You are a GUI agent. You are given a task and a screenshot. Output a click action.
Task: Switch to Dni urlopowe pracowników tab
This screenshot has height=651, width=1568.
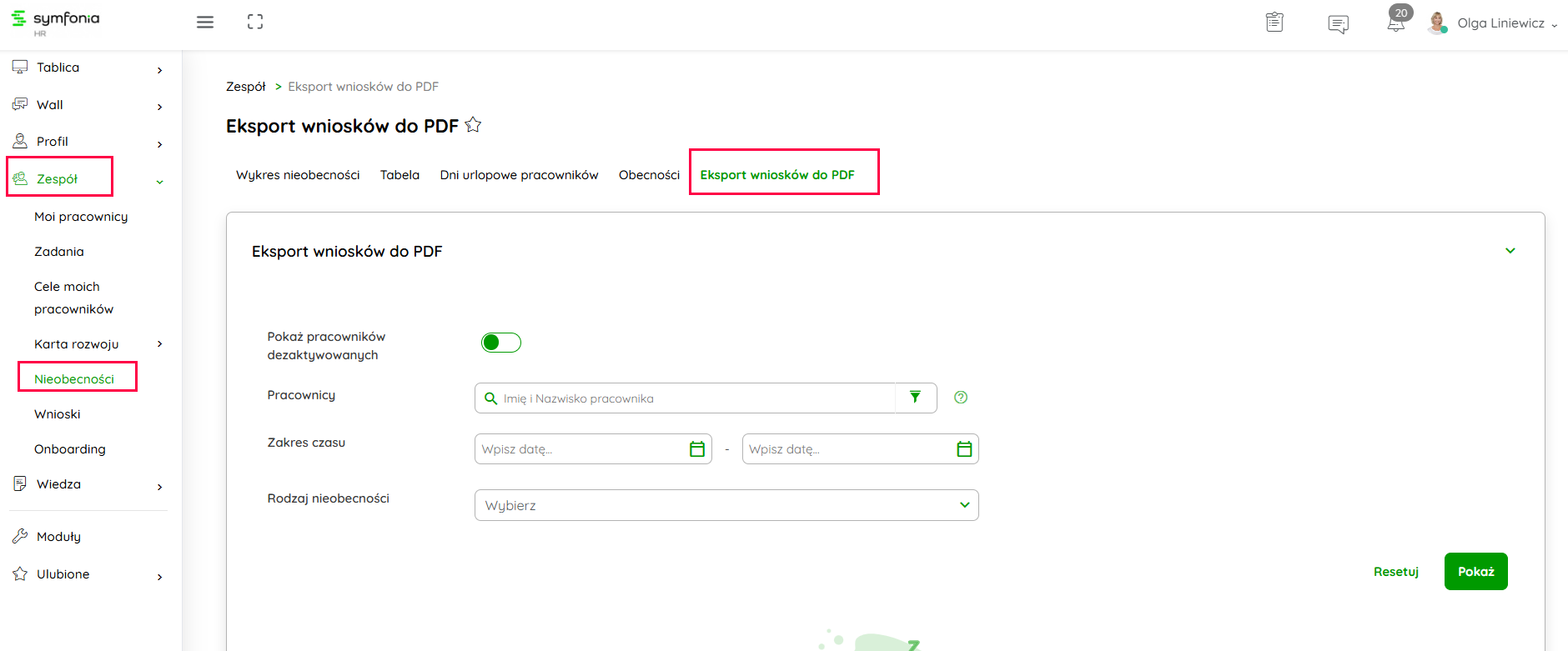(x=519, y=175)
